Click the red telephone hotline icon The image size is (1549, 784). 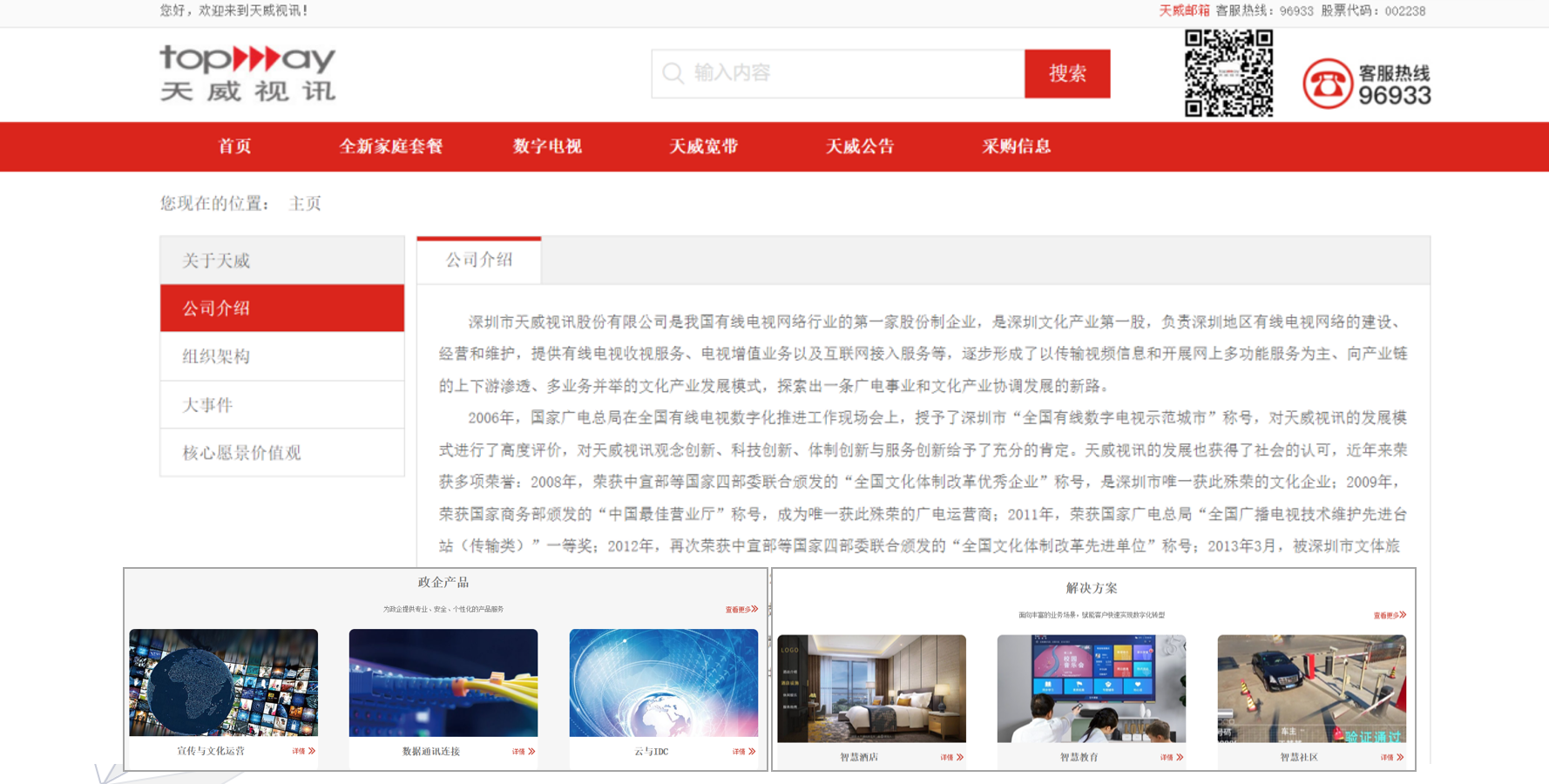point(1327,84)
